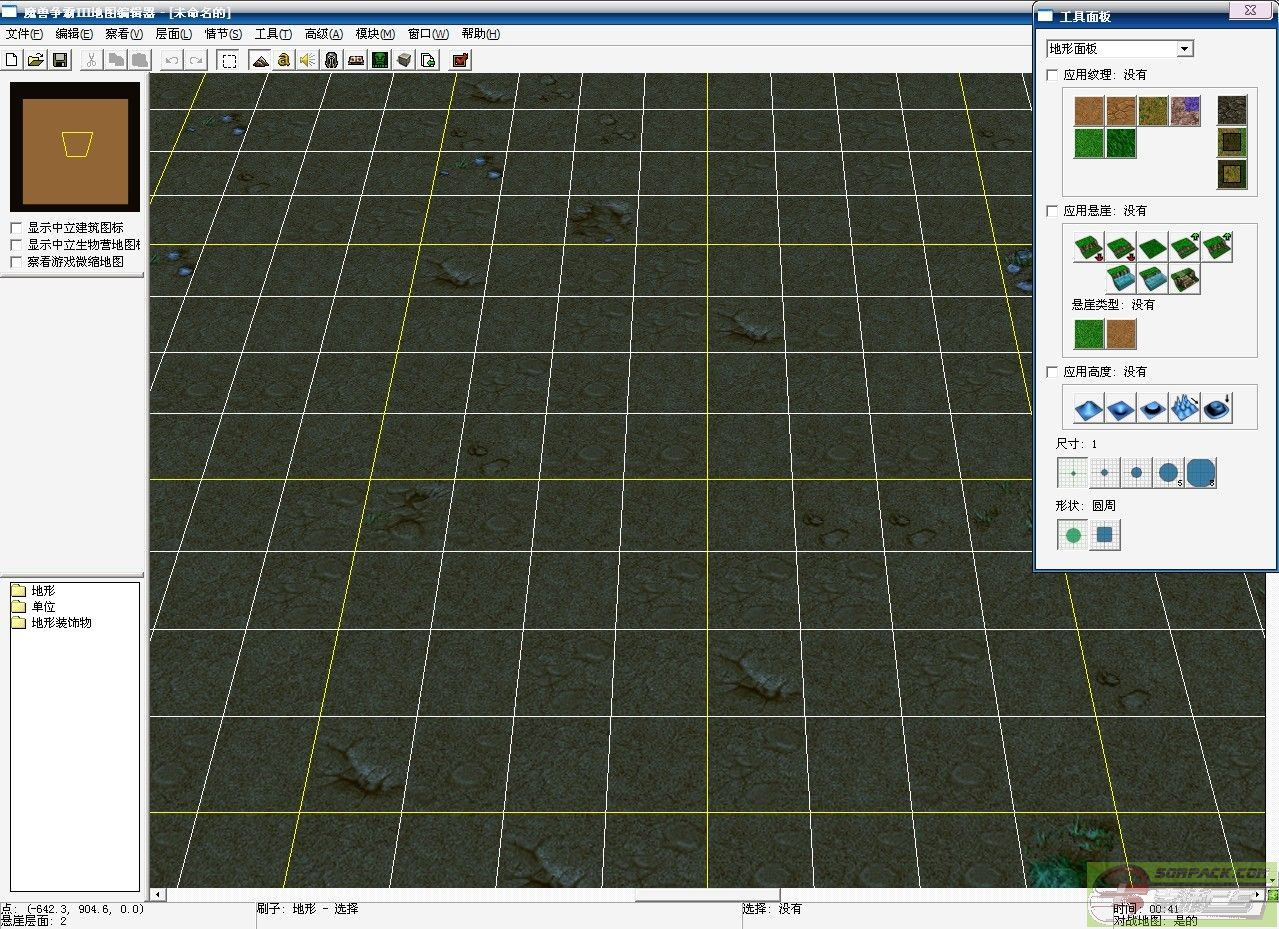Select the noise (spiky peaks) height tool

click(1185, 407)
